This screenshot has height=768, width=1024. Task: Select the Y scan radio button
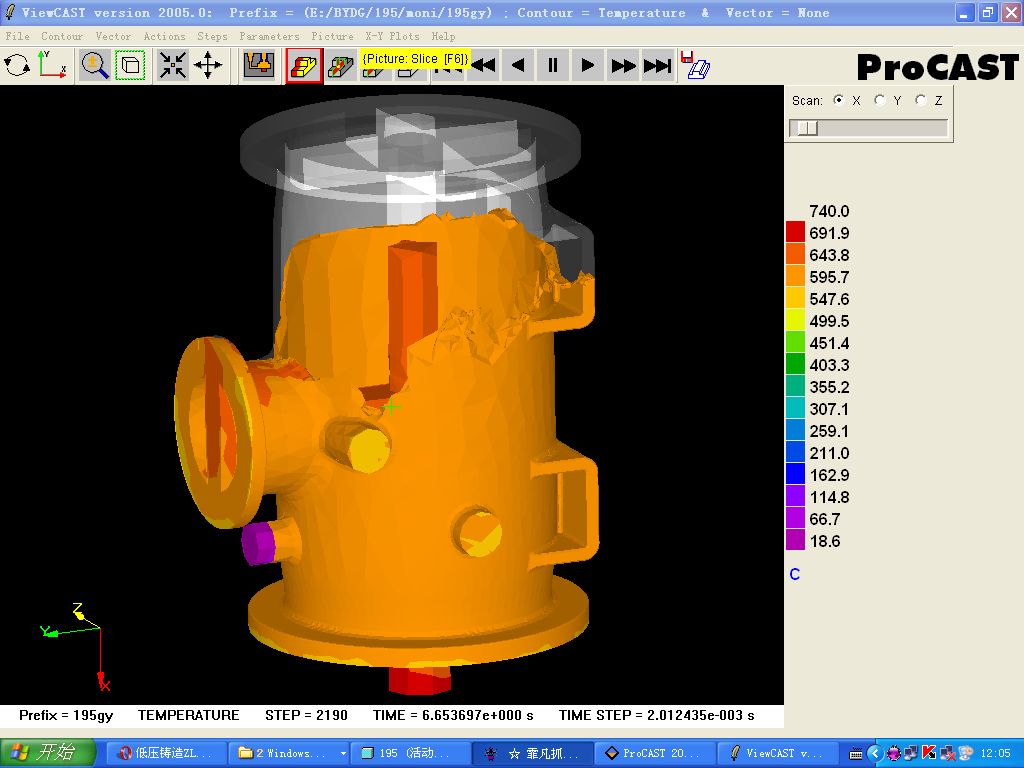tap(880, 100)
